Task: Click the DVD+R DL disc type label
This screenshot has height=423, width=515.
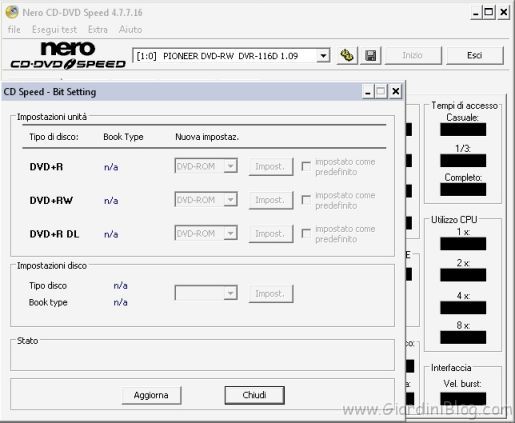Action: (x=54, y=234)
